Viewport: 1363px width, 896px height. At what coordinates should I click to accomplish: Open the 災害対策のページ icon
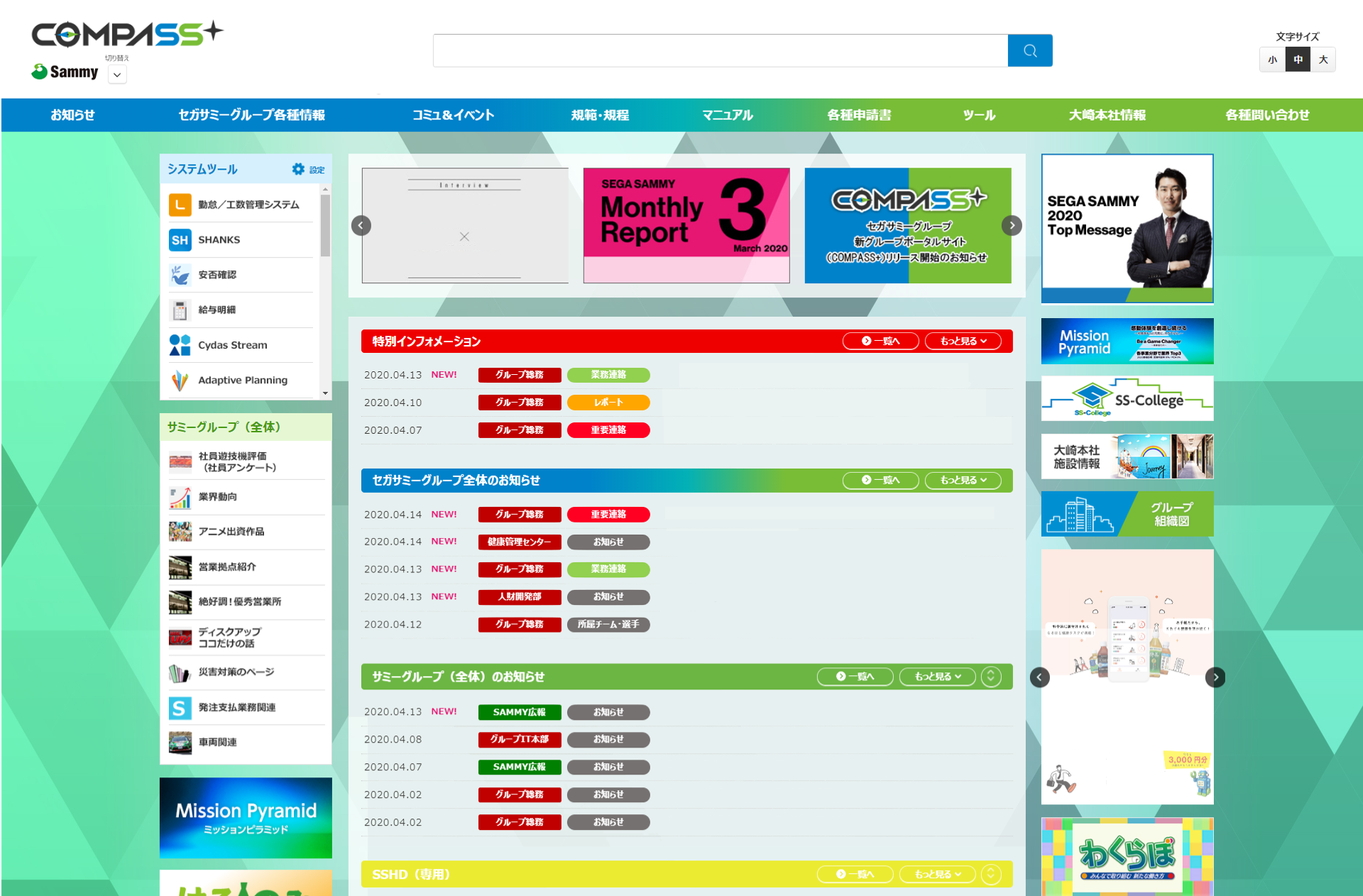[180, 672]
